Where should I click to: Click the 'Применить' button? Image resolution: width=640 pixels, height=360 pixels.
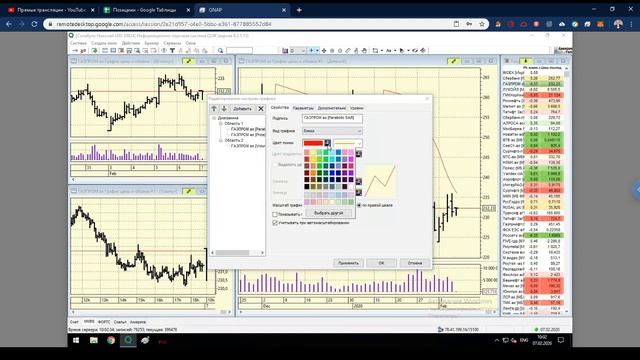[x=348, y=263]
